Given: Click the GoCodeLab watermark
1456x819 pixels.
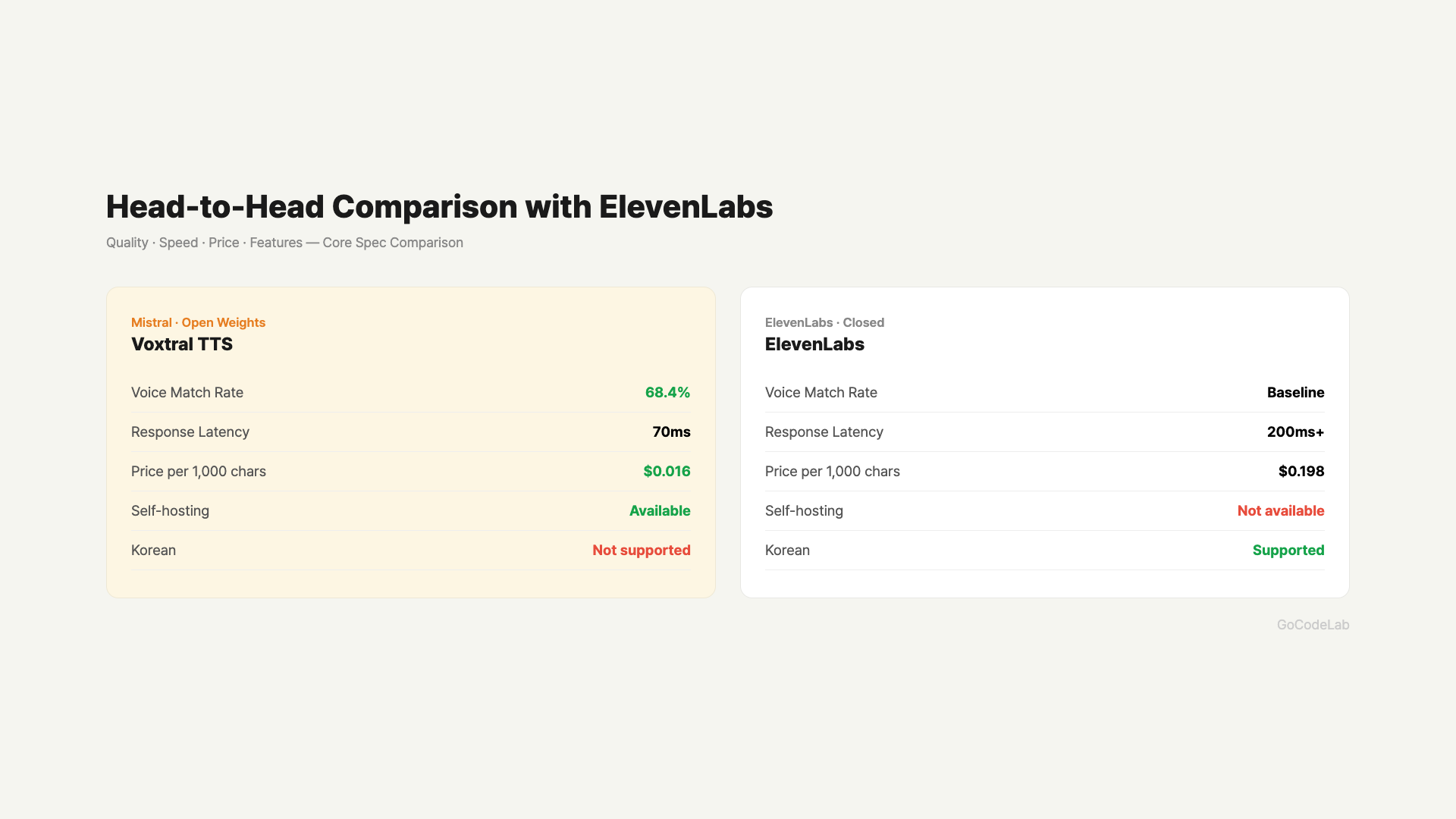Looking at the screenshot, I should pyautogui.click(x=1313, y=625).
